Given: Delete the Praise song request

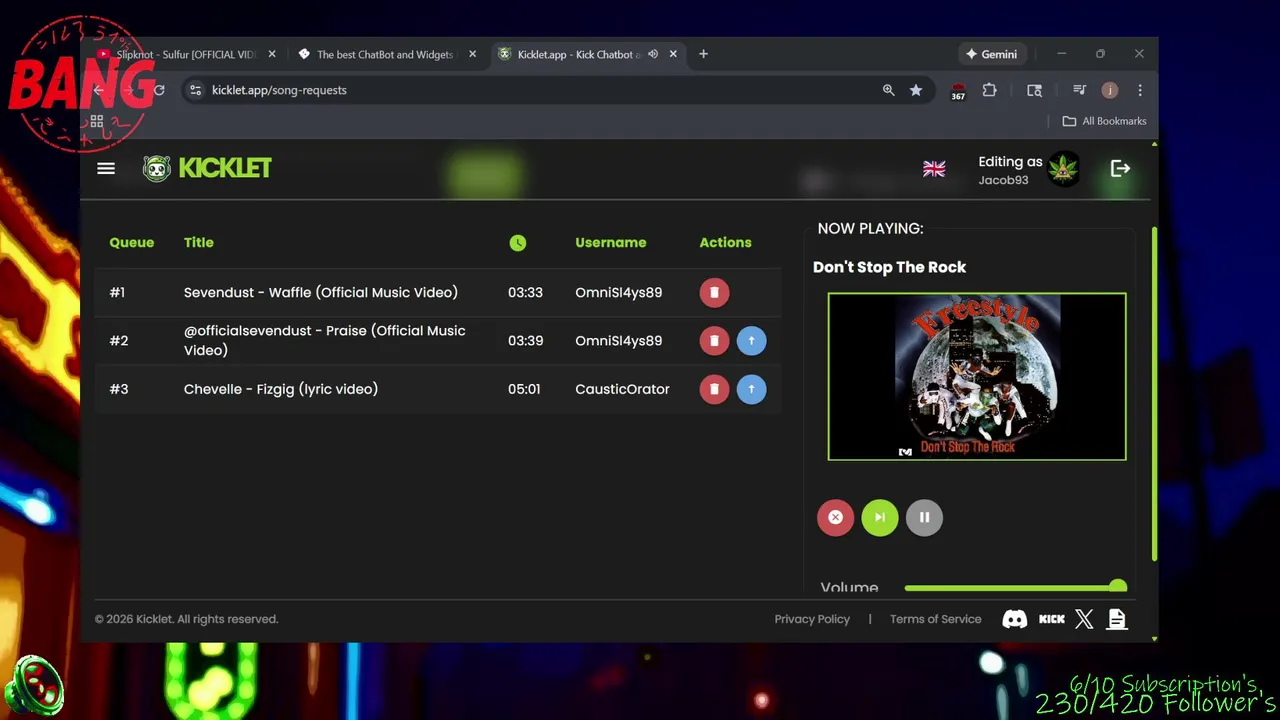Looking at the screenshot, I should (714, 341).
